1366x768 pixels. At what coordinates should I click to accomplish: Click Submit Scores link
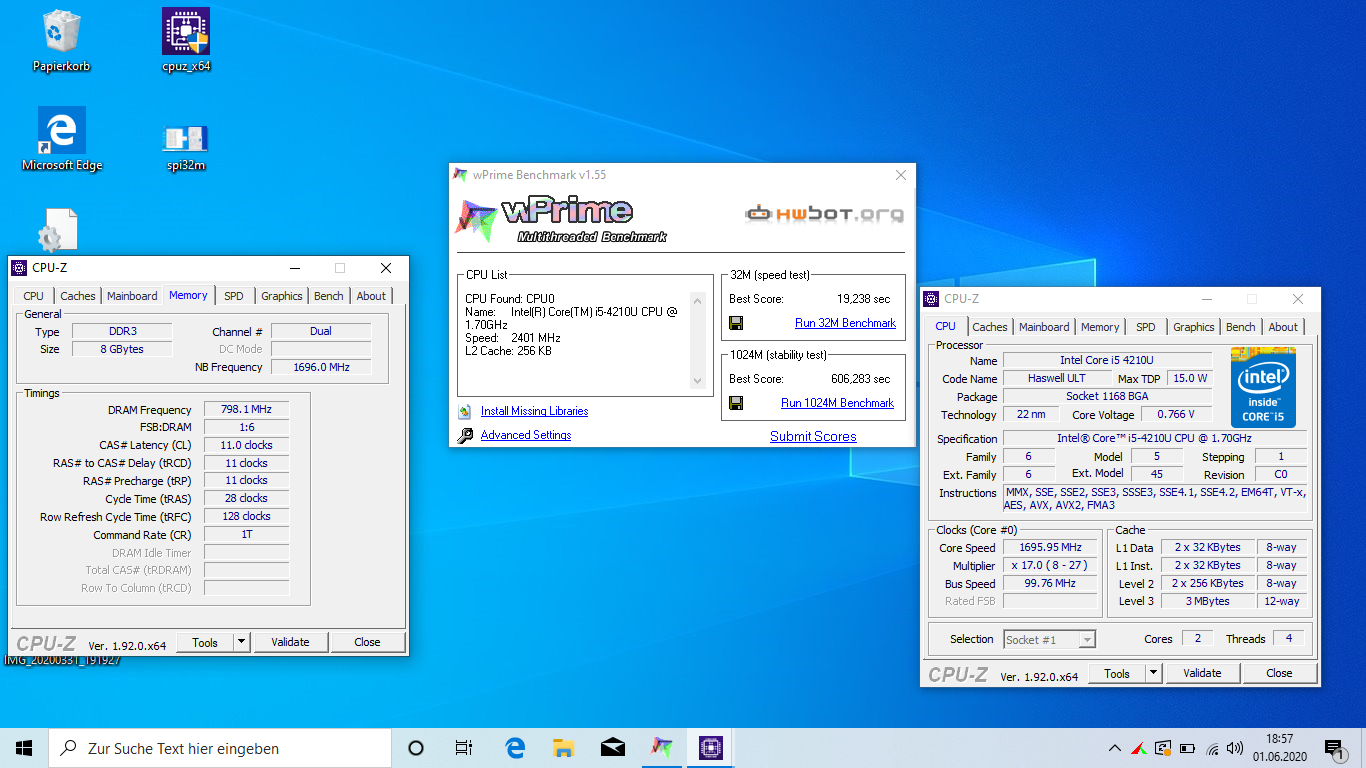813,436
